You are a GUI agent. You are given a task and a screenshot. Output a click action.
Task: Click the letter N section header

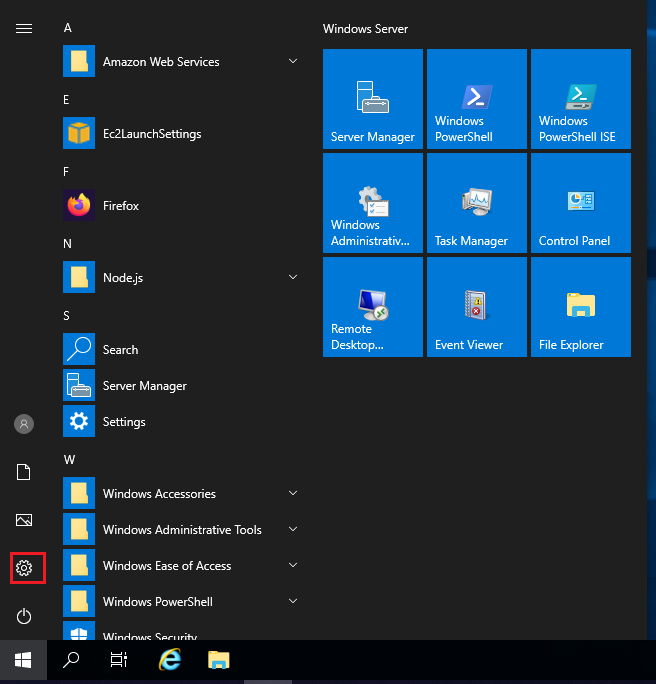(67, 243)
